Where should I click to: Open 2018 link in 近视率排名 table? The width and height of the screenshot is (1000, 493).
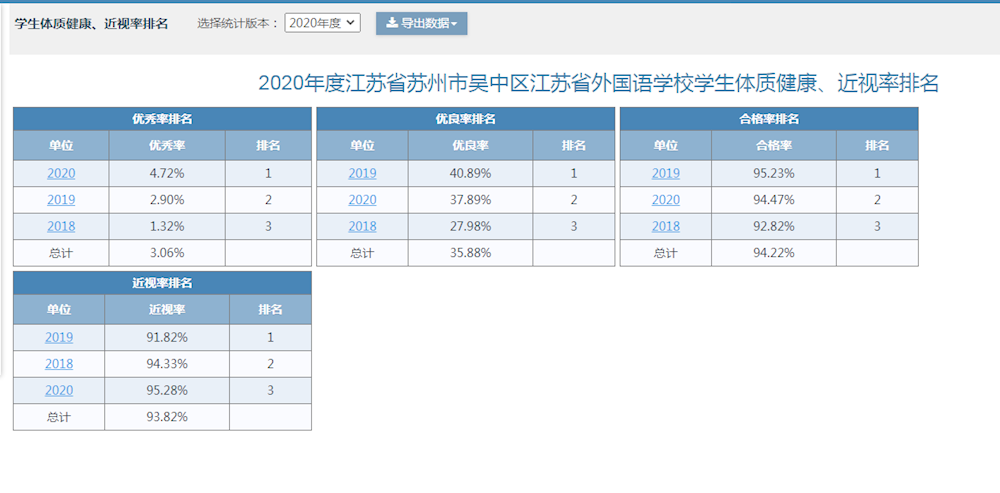pos(59,364)
